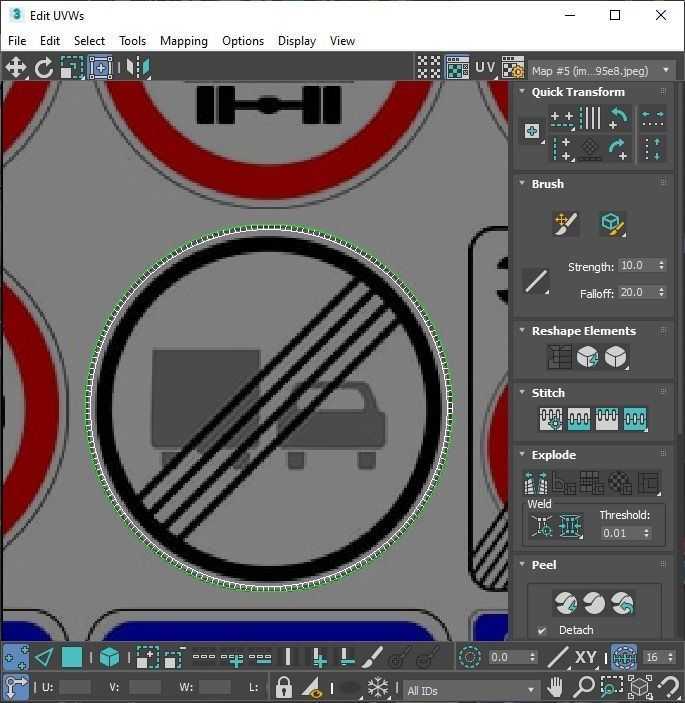
Task: Click the multi-tile view options icon
Action: coord(429,68)
